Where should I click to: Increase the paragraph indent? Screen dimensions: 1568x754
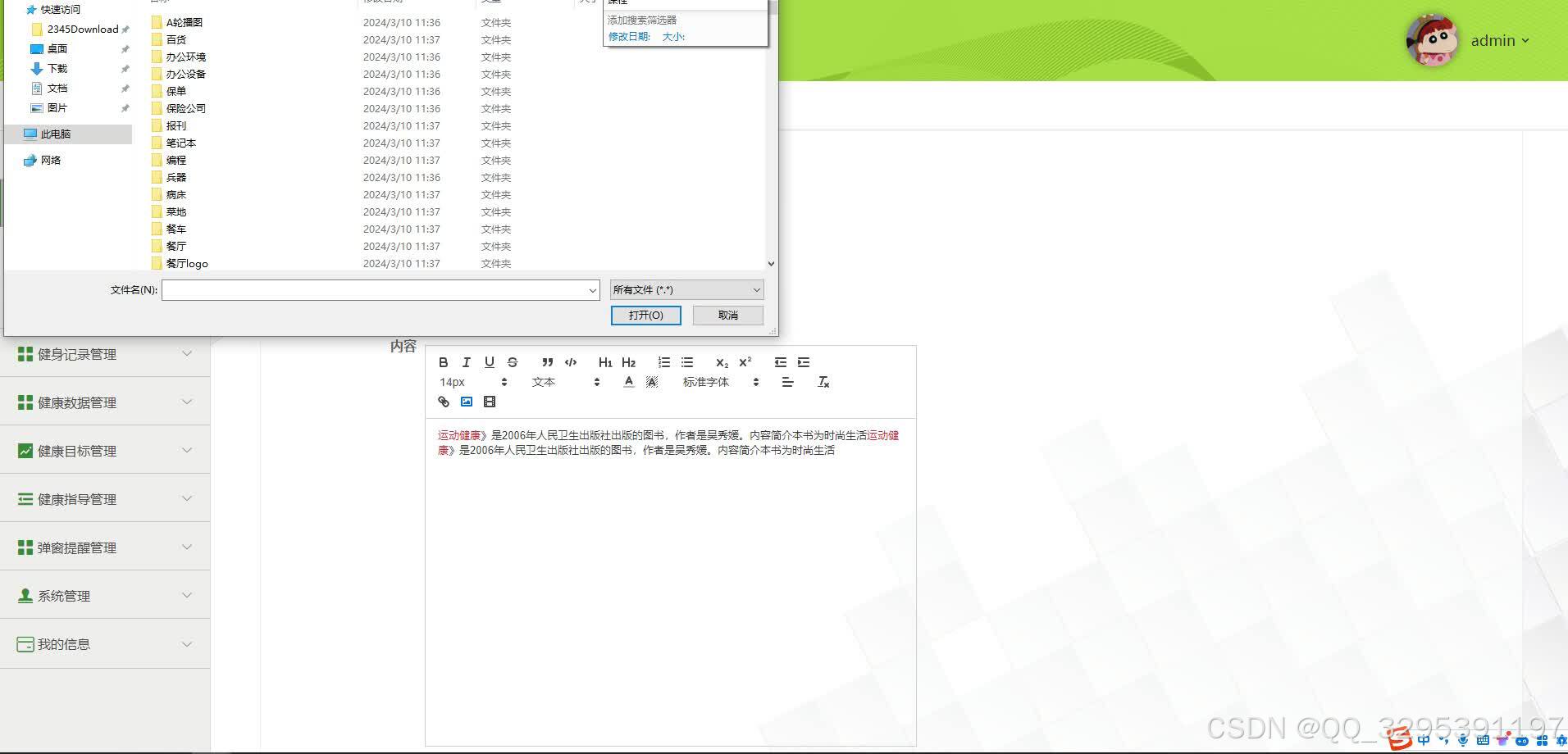[x=804, y=362]
